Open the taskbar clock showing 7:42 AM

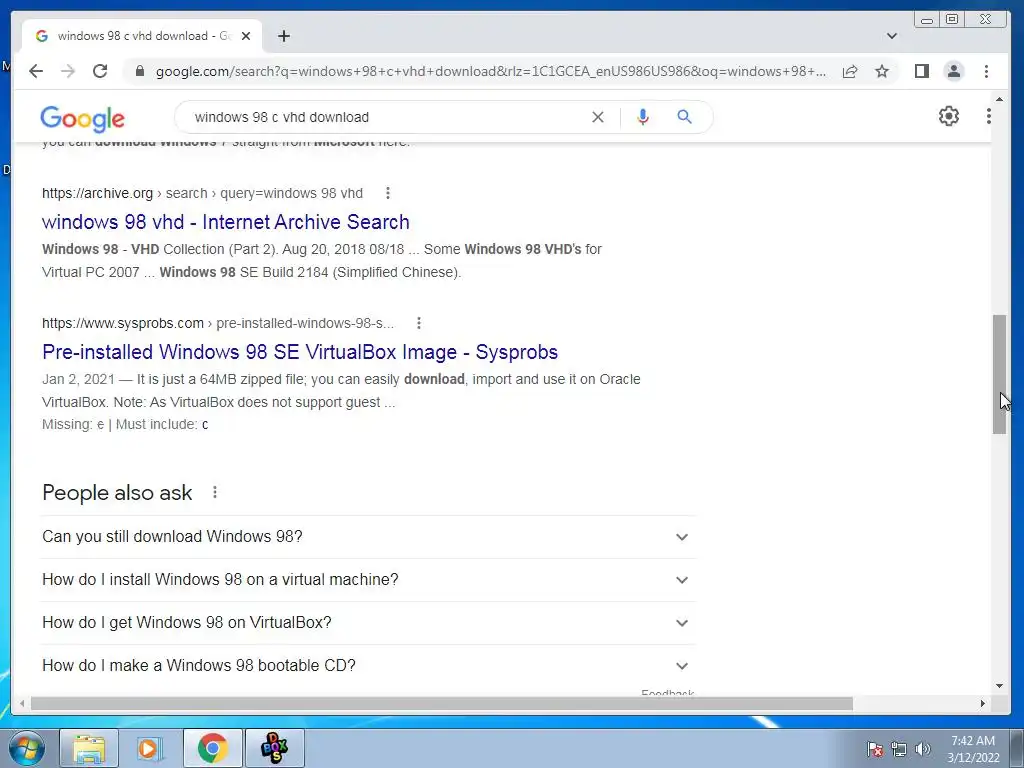[973, 749]
